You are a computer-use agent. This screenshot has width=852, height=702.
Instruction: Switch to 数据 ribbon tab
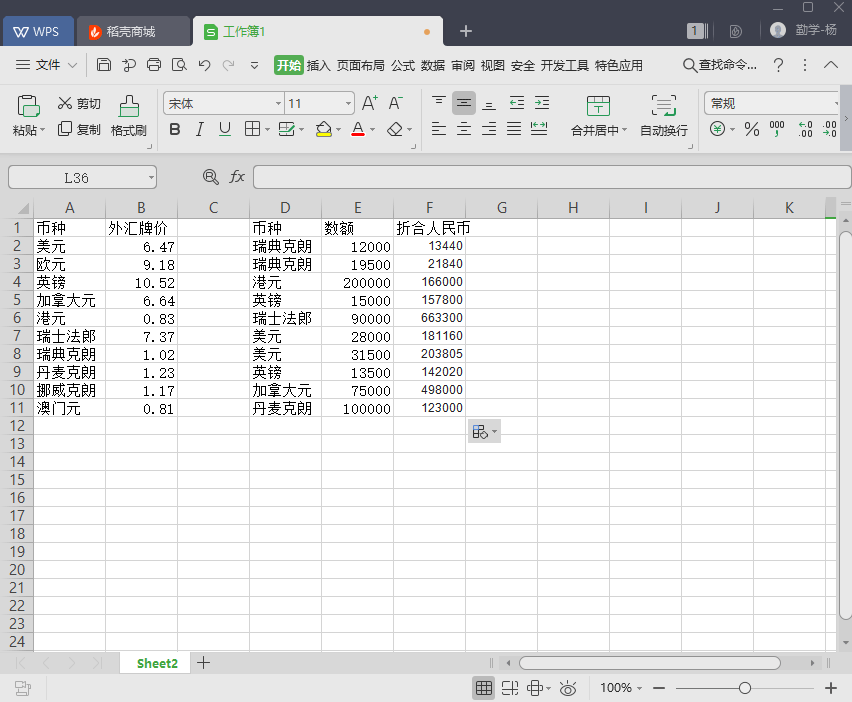pyautogui.click(x=433, y=65)
